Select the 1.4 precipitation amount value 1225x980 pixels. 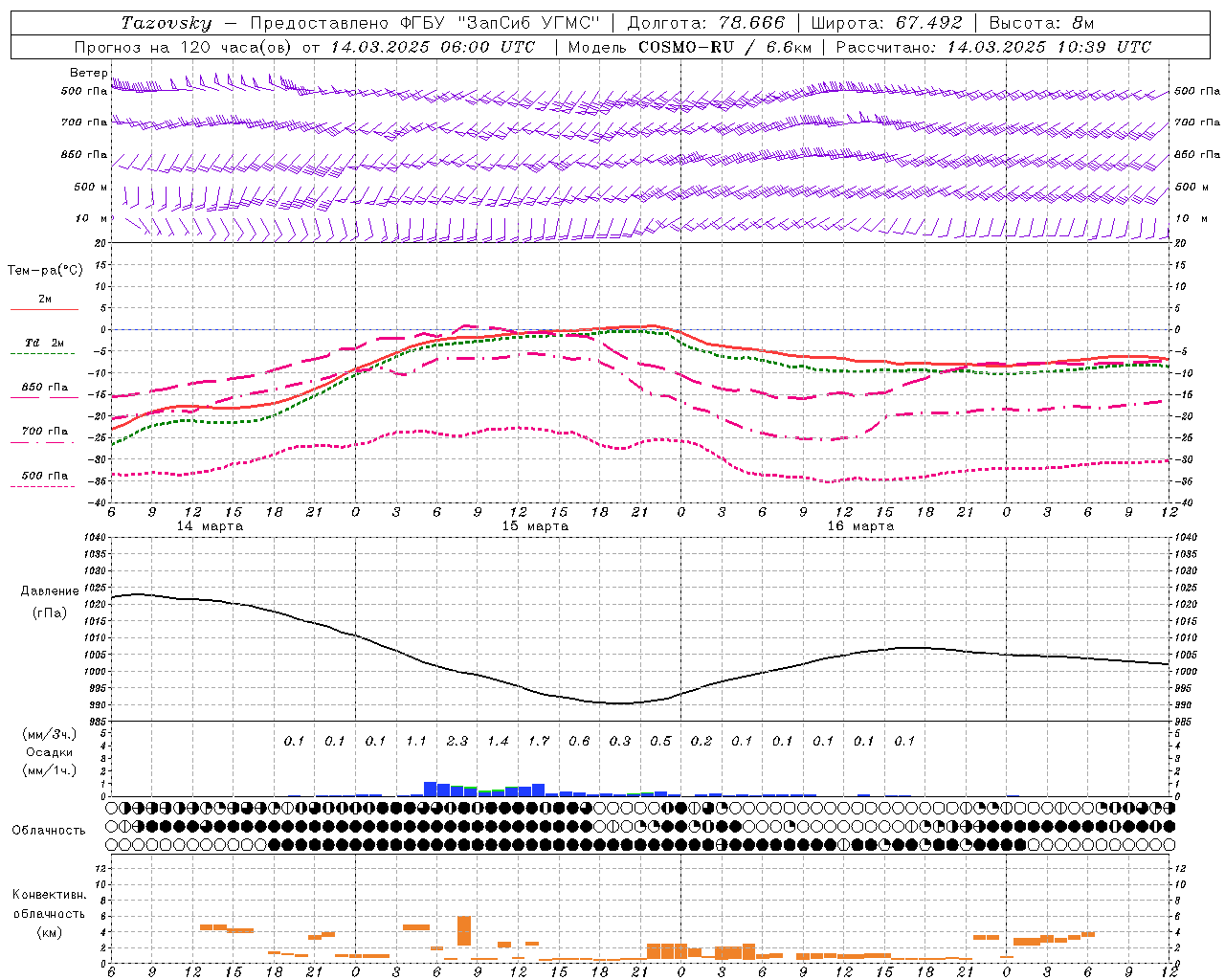(x=498, y=741)
